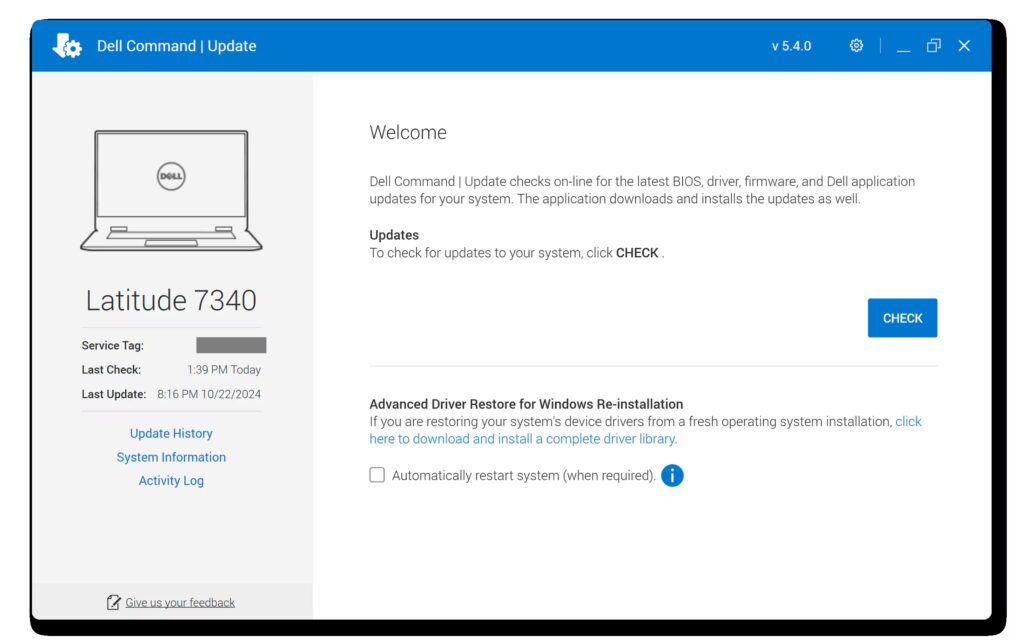Click the Dell logo icon in the title bar
This screenshot has height=640, width=1024.
[x=66, y=45]
